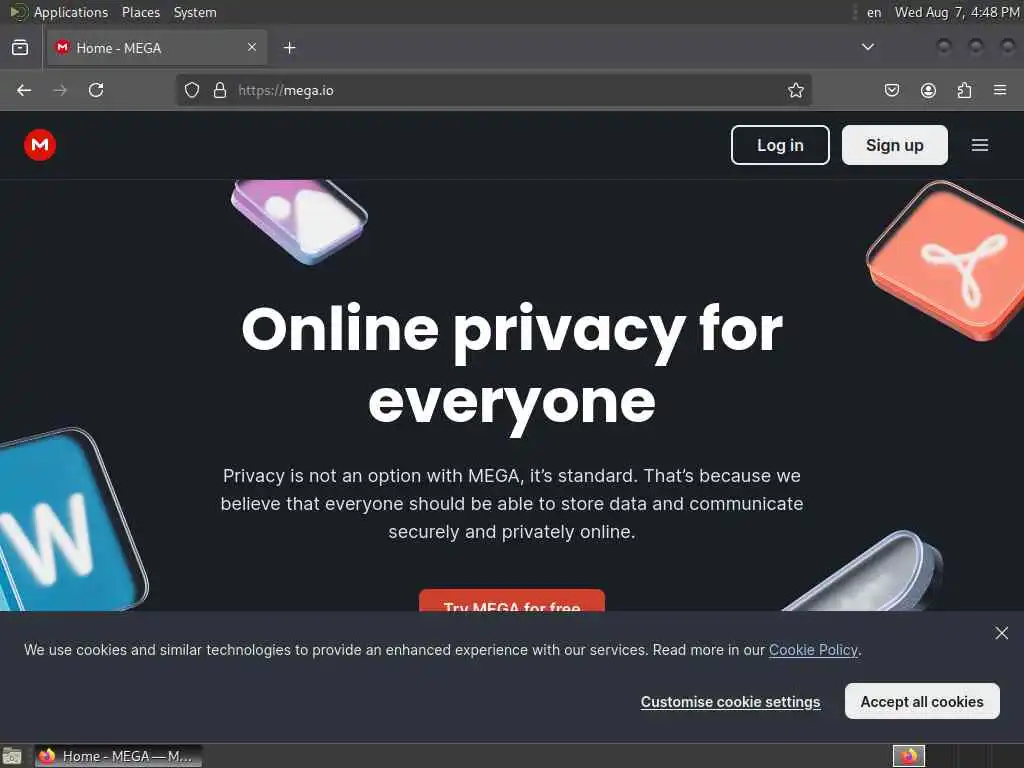The image size is (1024, 768).
Task: Go back to the previous page
Action: coord(24,90)
